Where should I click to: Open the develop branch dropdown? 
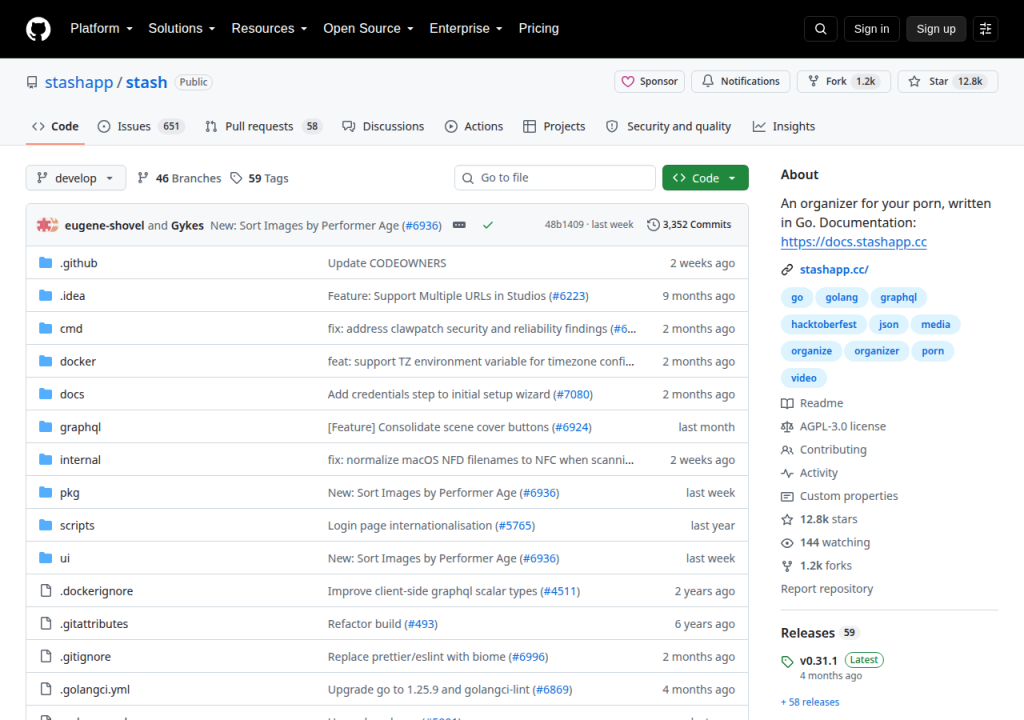[x=76, y=178]
